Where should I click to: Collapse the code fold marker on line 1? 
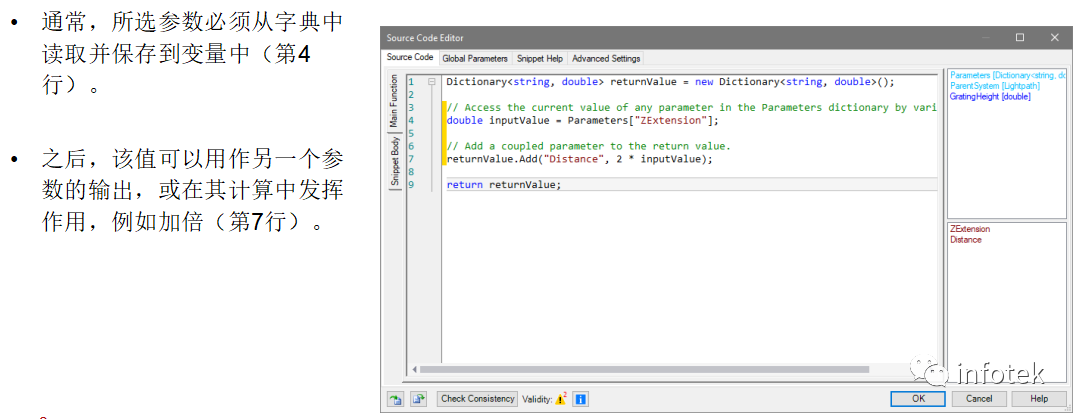click(432, 81)
